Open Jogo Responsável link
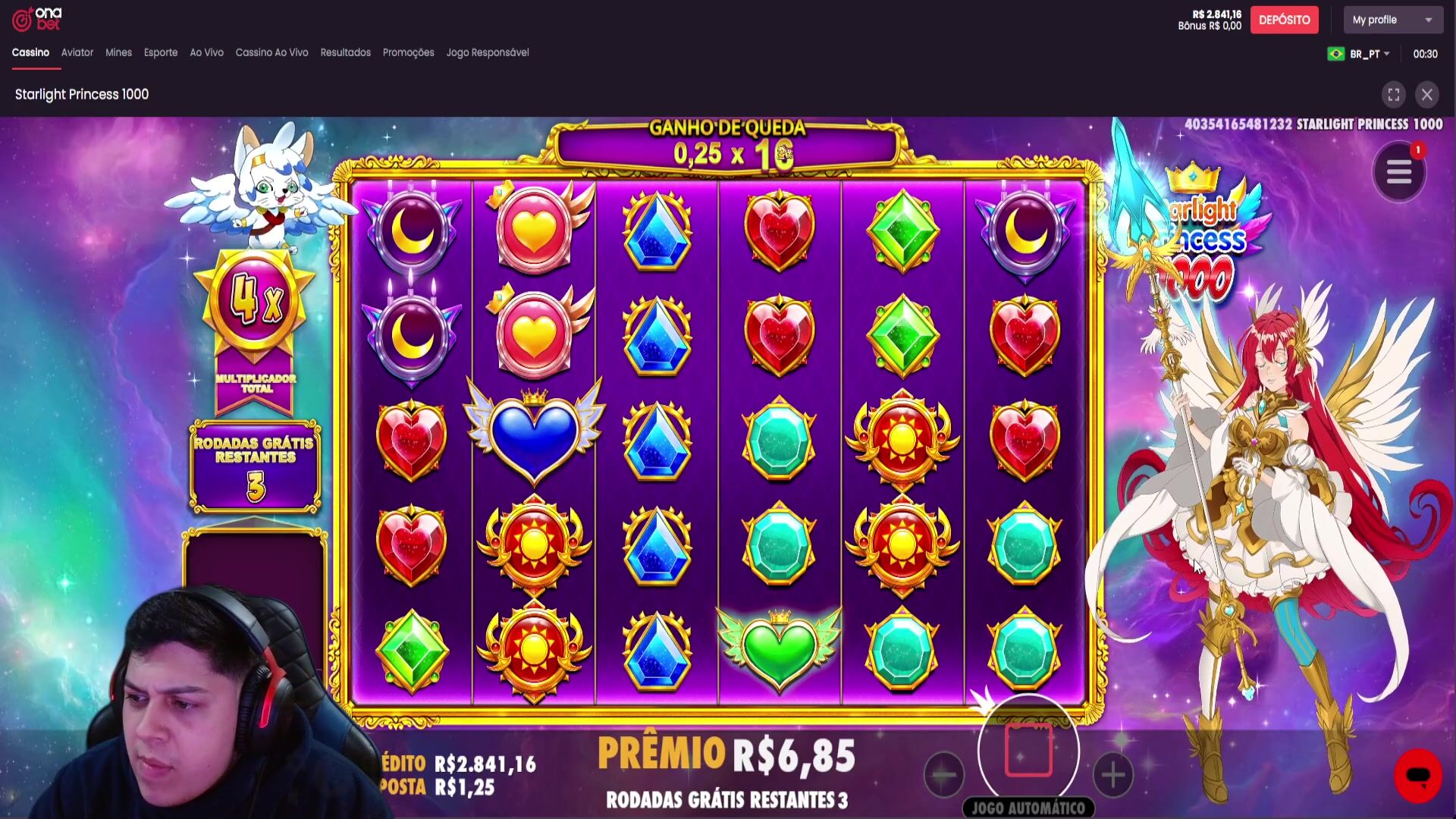This screenshot has width=1456, height=819. (488, 52)
